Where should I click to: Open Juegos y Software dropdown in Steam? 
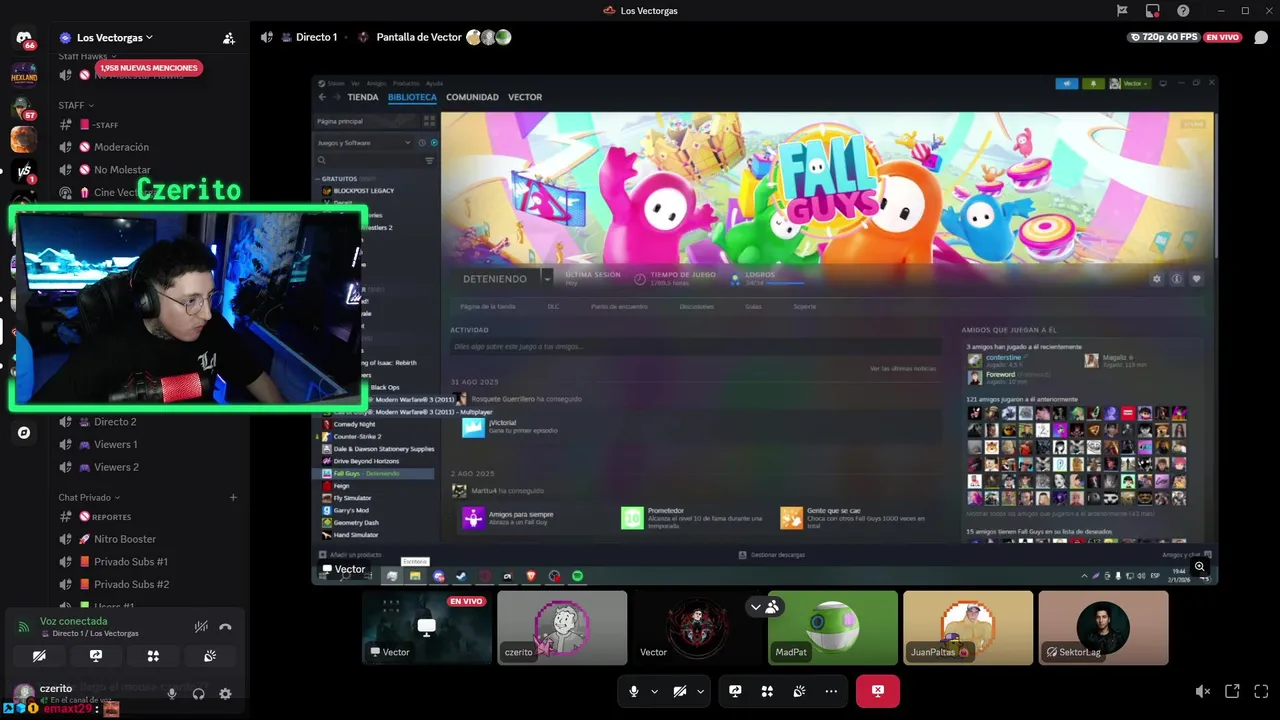(364, 143)
